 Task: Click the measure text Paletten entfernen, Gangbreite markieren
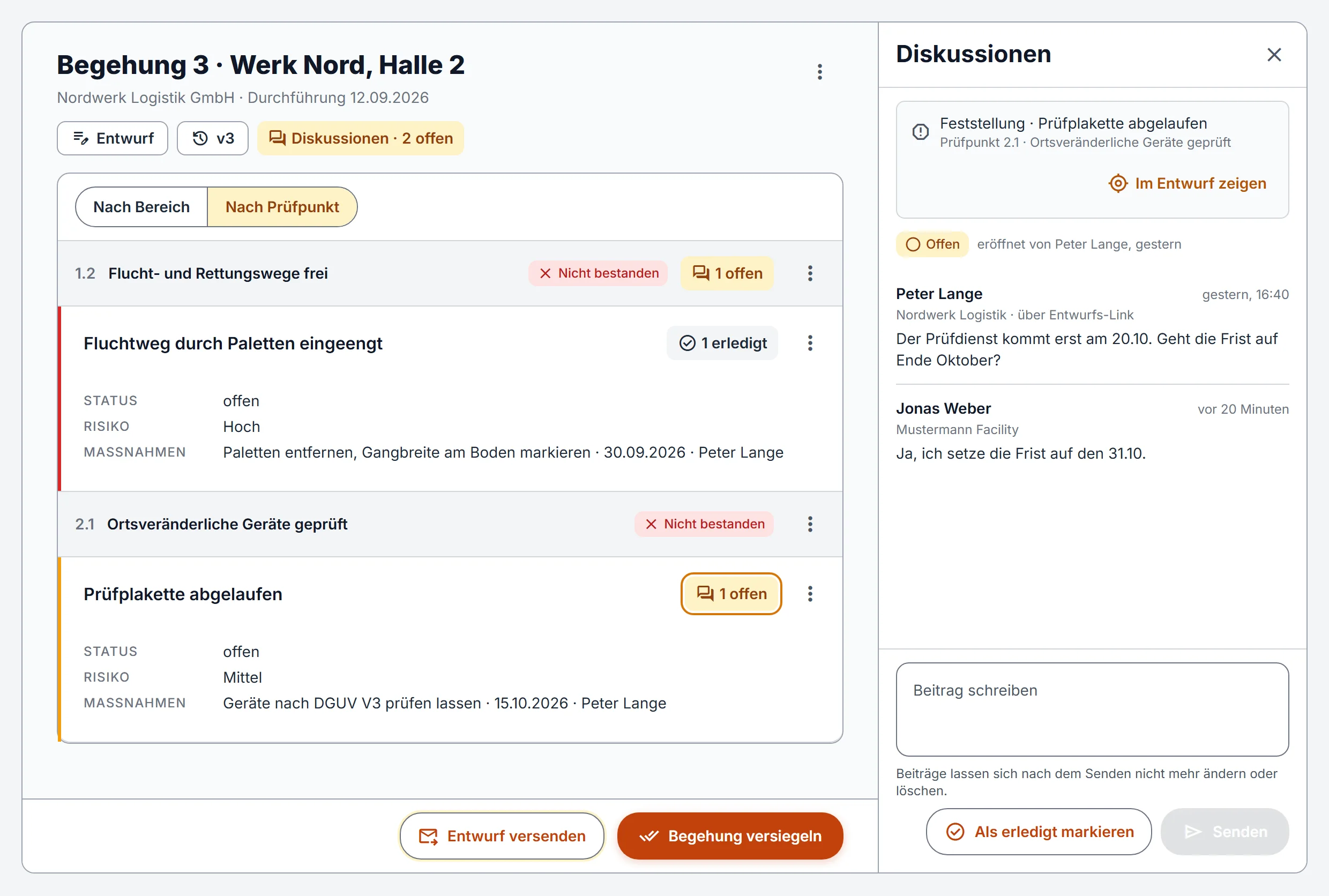407,452
